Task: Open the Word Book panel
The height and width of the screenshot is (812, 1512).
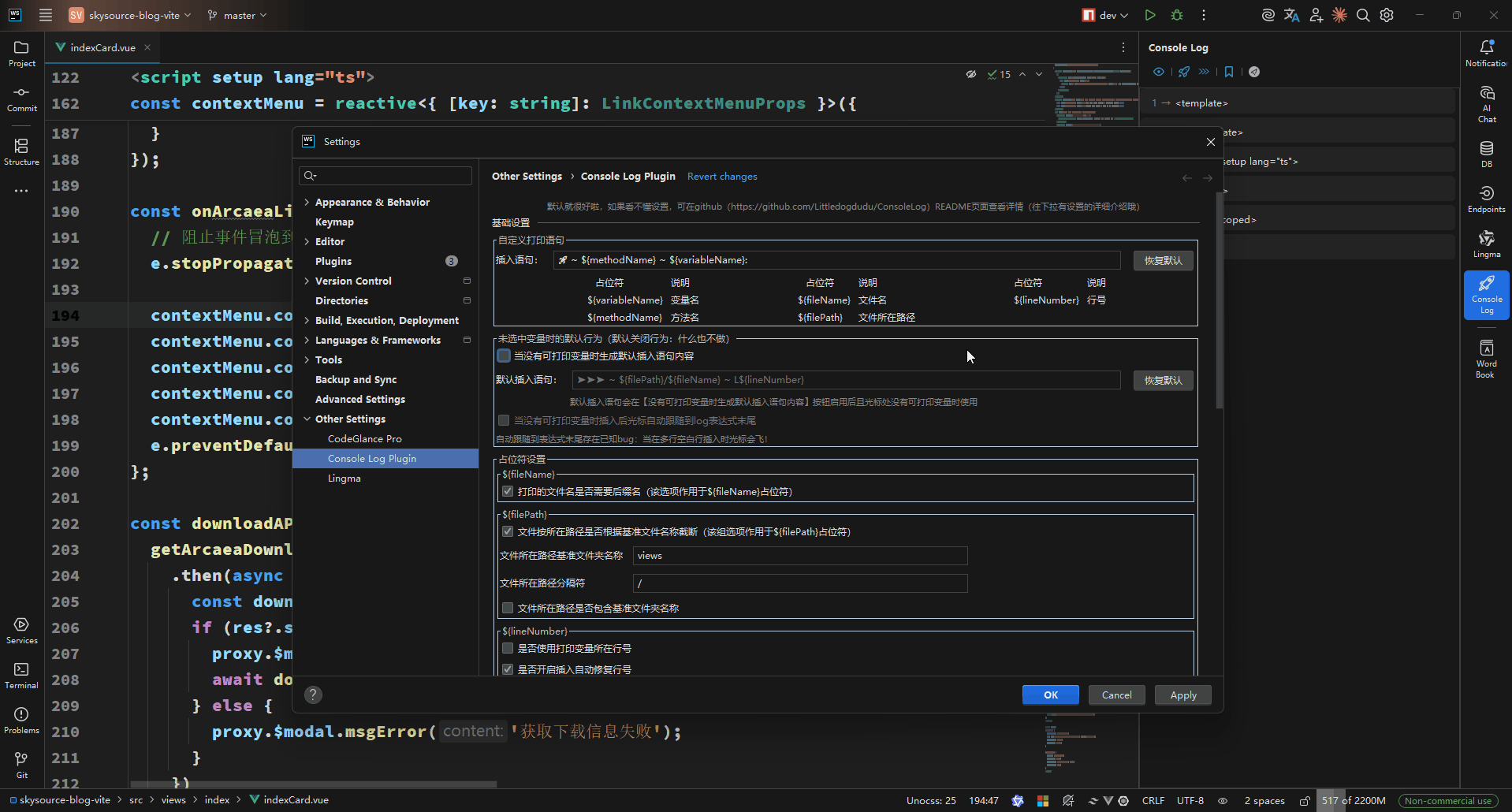Action: 1486,358
